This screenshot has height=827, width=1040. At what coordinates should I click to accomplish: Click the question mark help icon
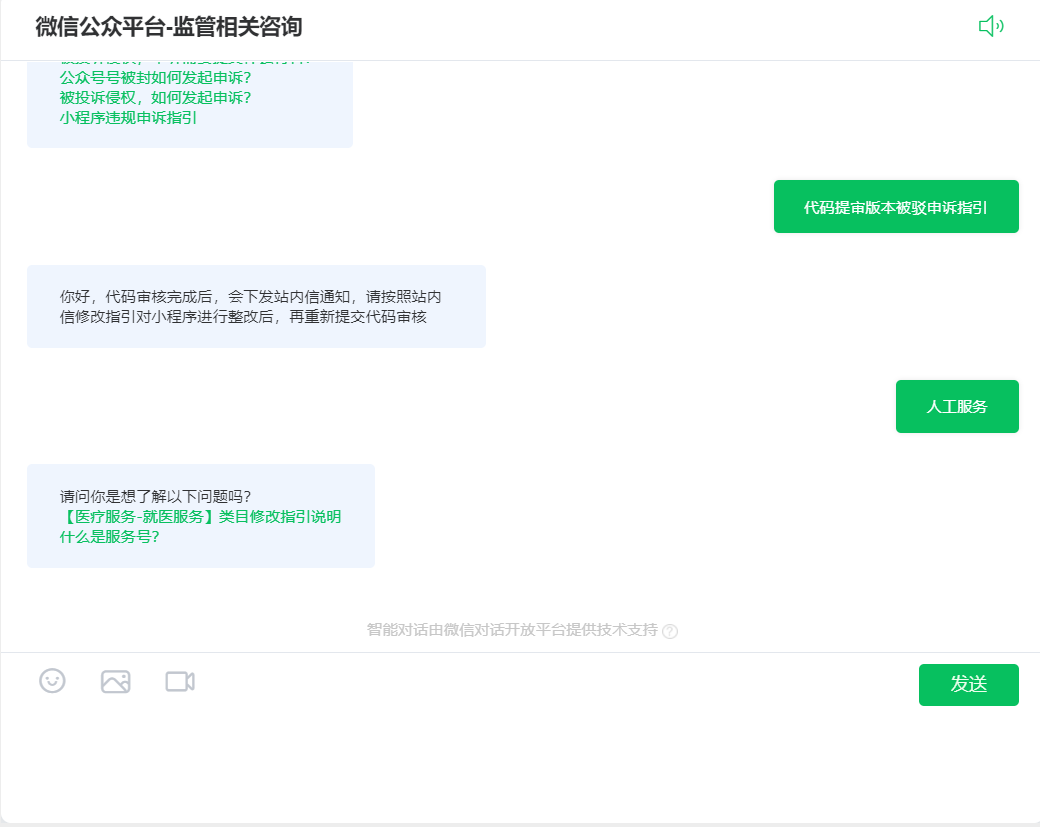click(x=670, y=631)
